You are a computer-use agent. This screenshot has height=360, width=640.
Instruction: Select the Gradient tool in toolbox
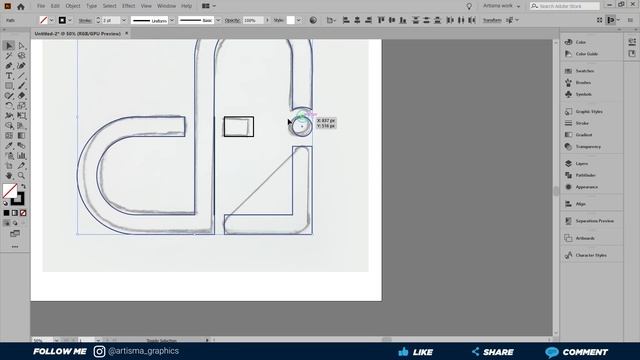click(21, 136)
